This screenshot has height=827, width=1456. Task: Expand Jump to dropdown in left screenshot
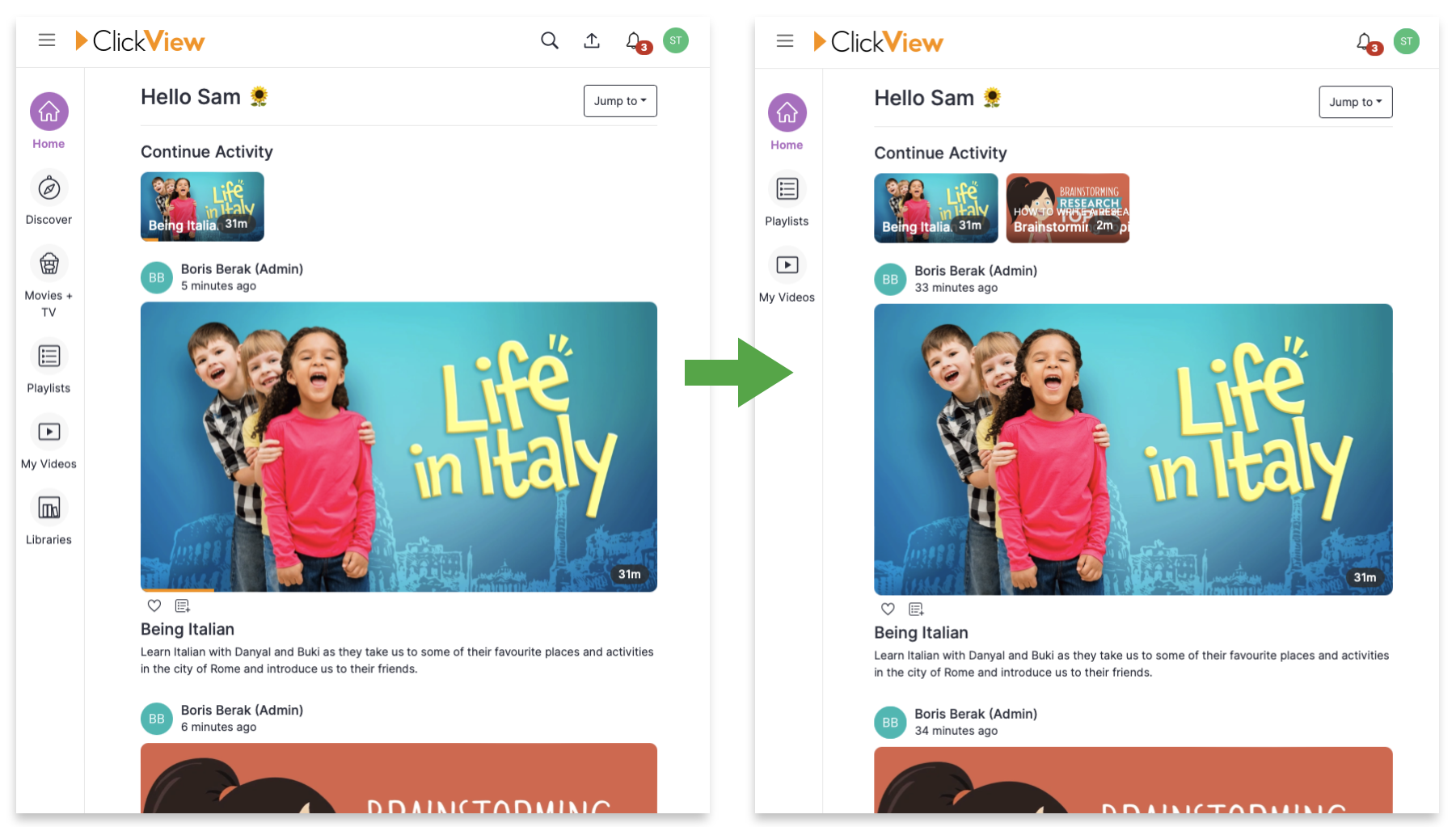620,101
